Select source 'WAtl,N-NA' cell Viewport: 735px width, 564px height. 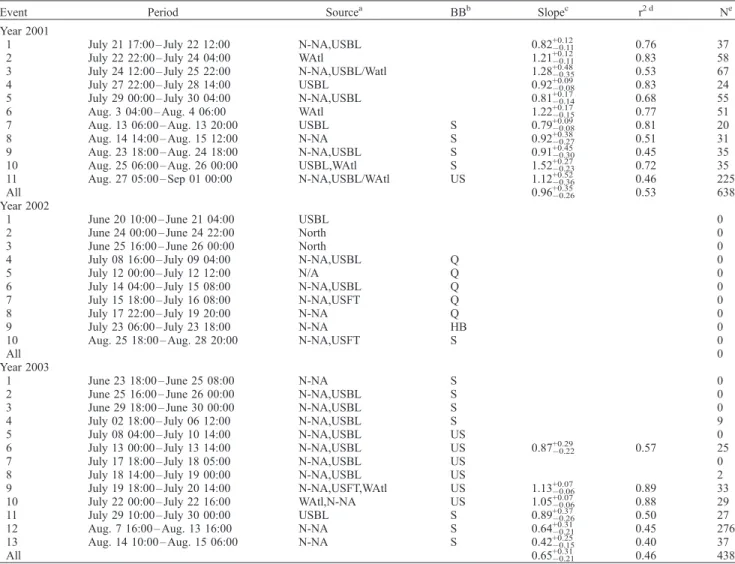coord(327,502)
